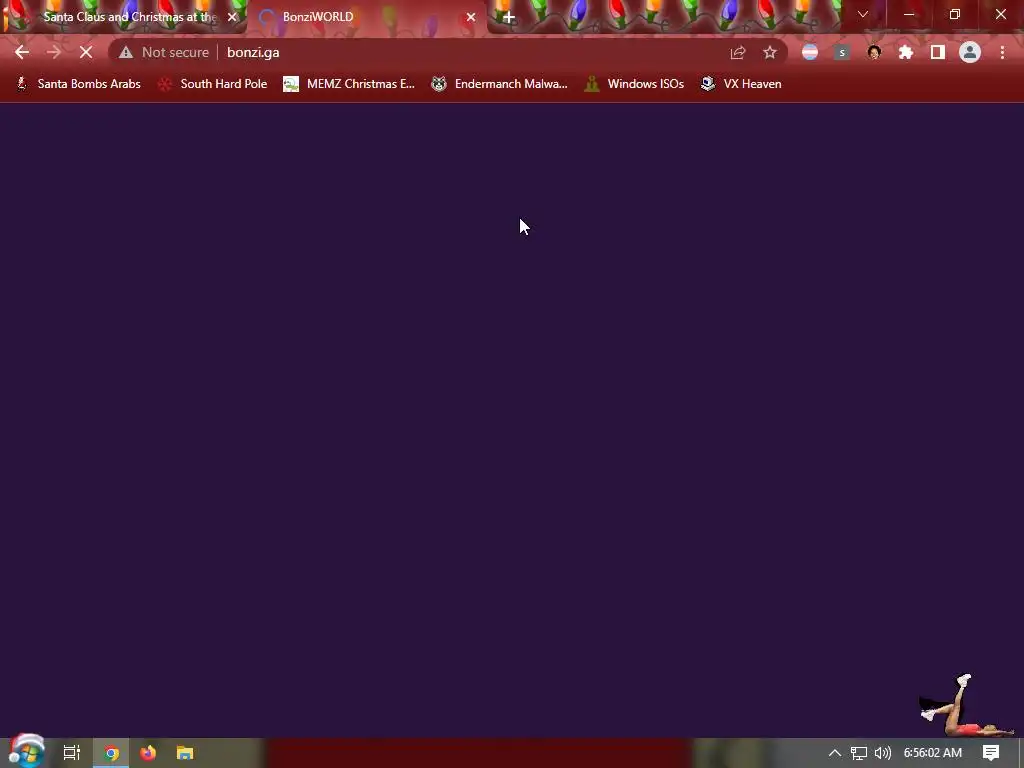Open the Action Center notifications icon
The image size is (1024, 768).
[991, 753]
